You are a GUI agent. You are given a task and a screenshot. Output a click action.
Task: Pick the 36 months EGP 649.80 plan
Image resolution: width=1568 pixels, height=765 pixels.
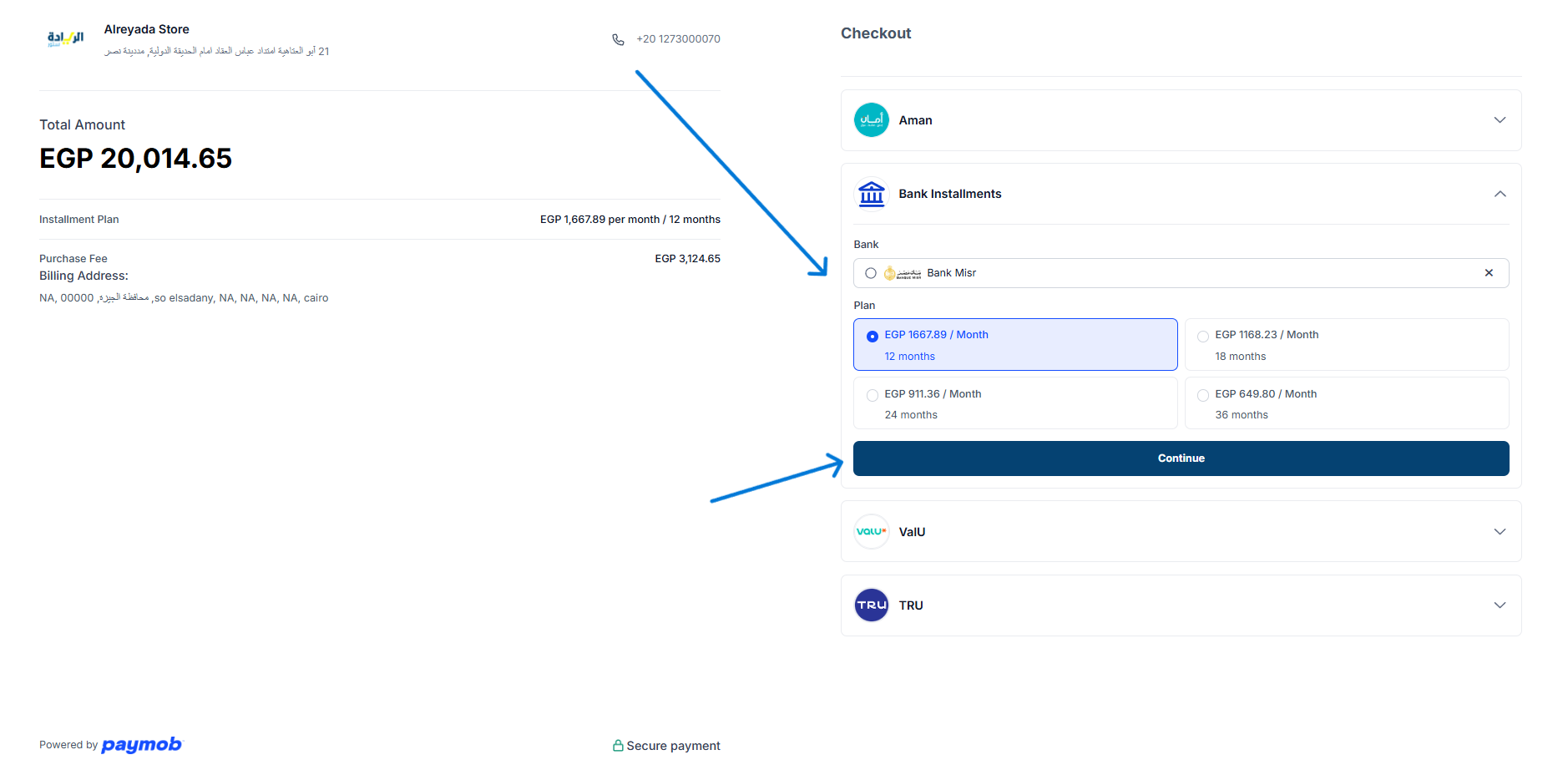(1346, 403)
